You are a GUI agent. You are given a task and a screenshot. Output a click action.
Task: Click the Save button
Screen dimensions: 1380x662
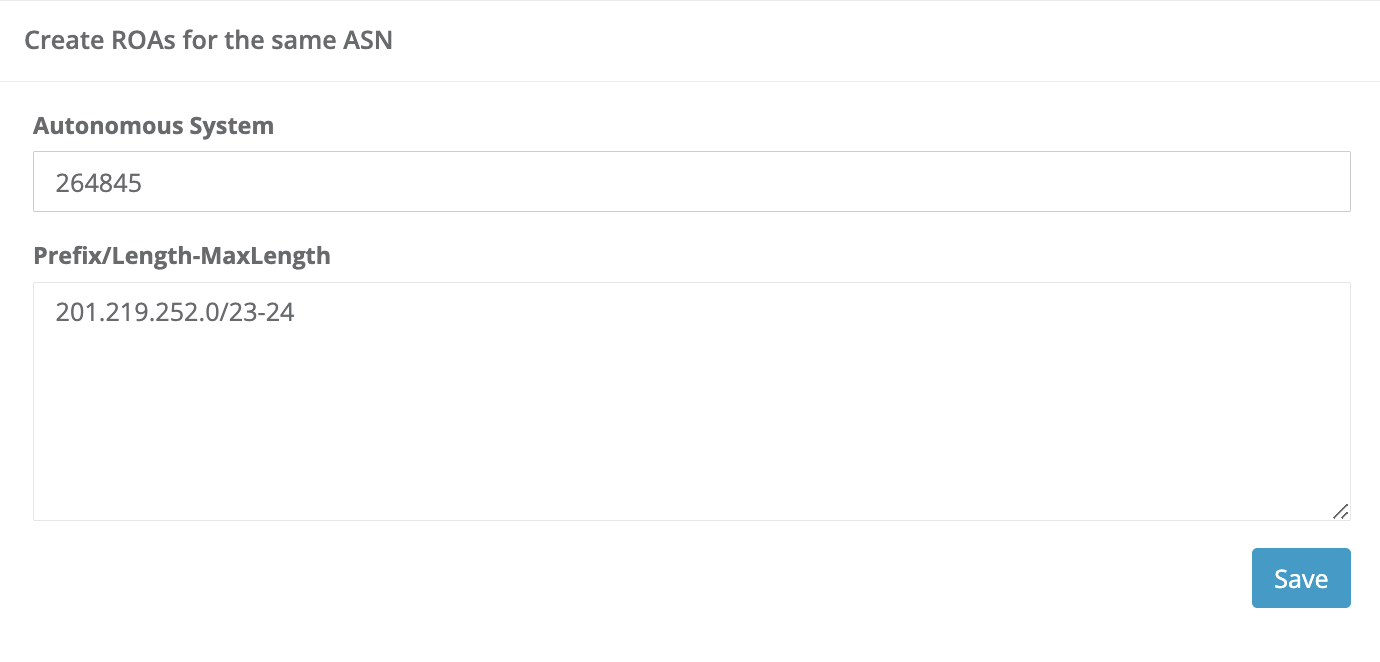(x=1300, y=578)
